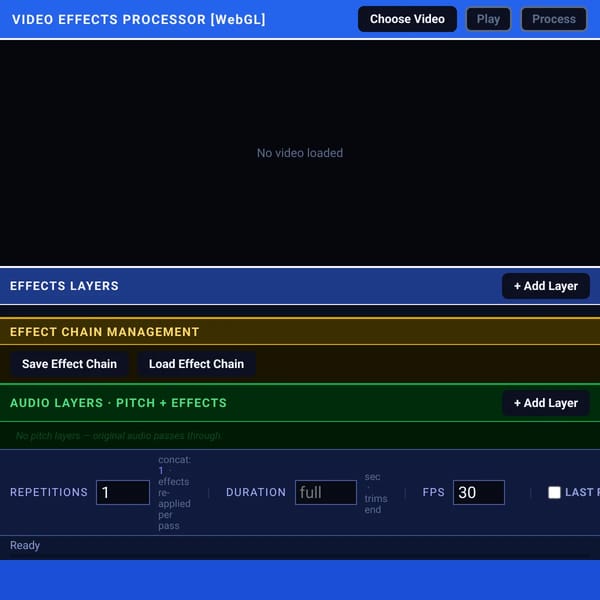Select the 'FPS' label
The image size is (600, 600).
pos(434,492)
